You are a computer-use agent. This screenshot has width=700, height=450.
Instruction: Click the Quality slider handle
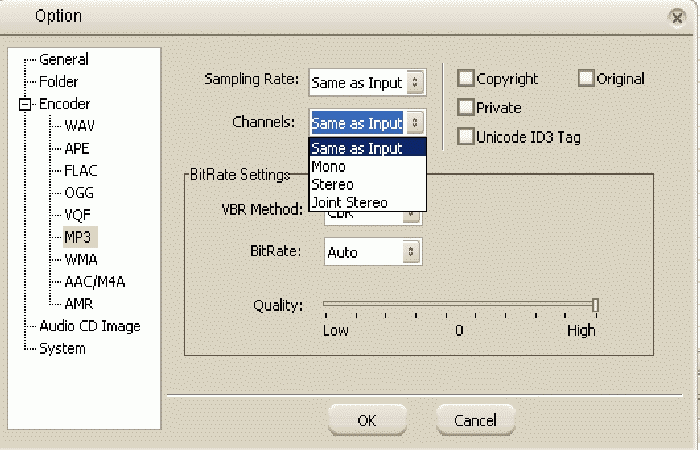(x=595, y=305)
